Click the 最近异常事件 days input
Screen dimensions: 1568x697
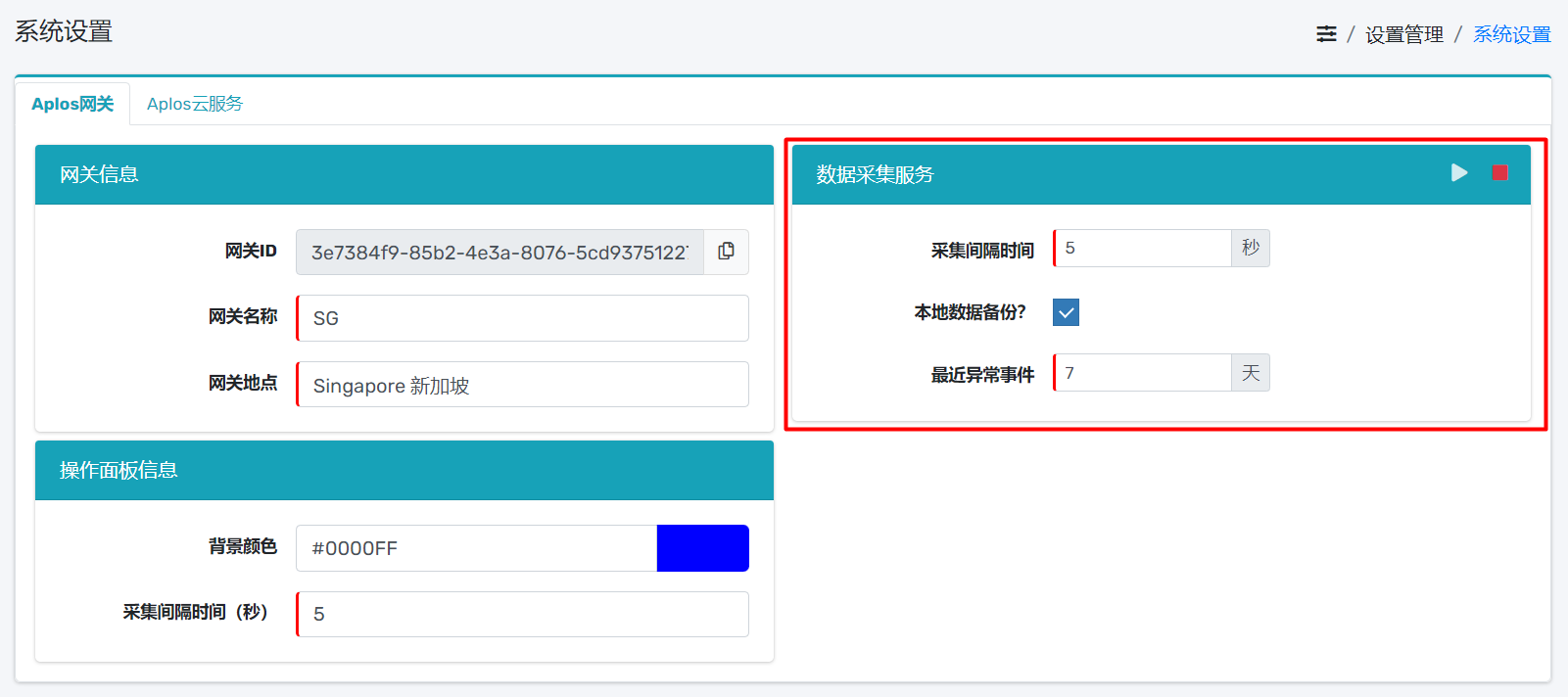point(1142,373)
